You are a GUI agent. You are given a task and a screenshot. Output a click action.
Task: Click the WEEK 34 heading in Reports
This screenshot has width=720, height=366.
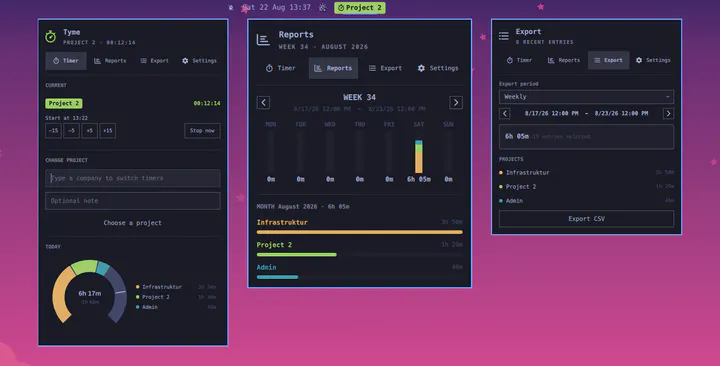360,97
